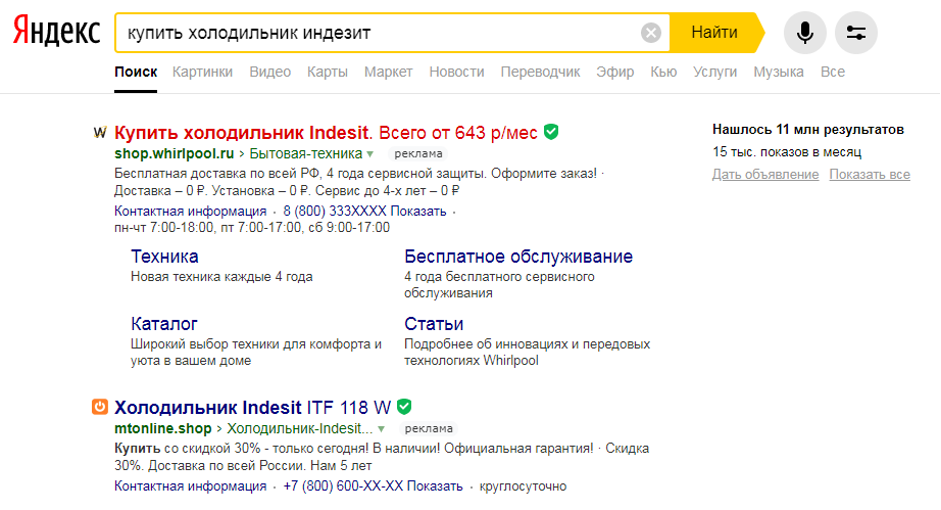The width and height of the screenshot is (941, 510).
Task: Click the text круглосуточно
Action: click(x=523, y=486)
